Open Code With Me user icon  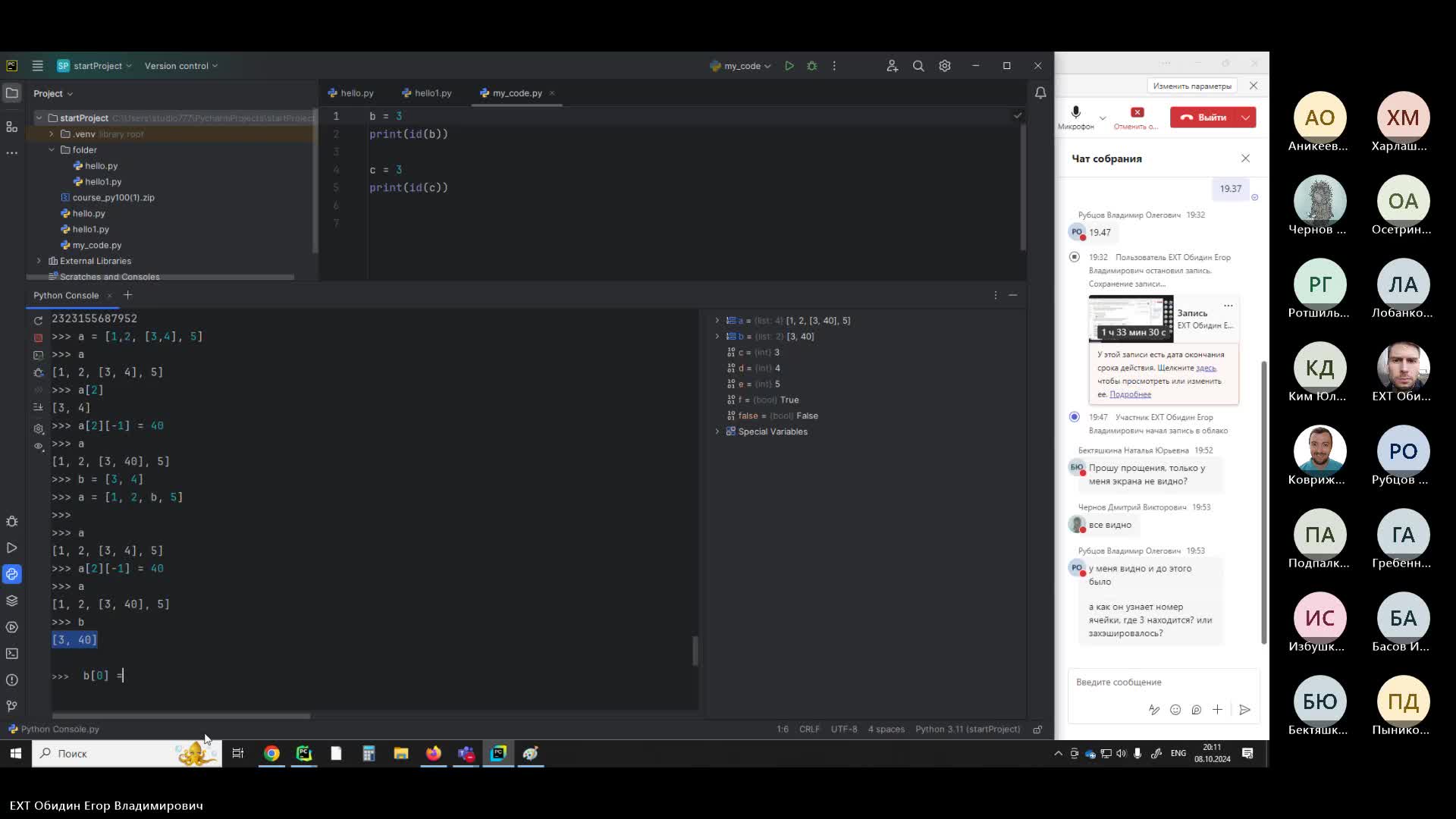coord(893,66)
